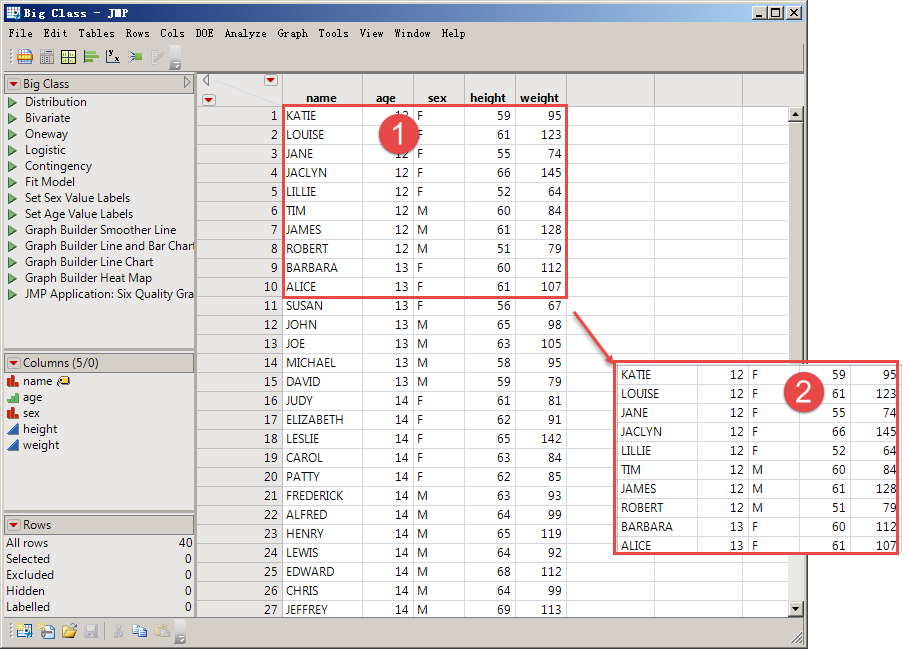910x649 pixels.
Task: Select the weight column header
Action: [x=540, y=98]
